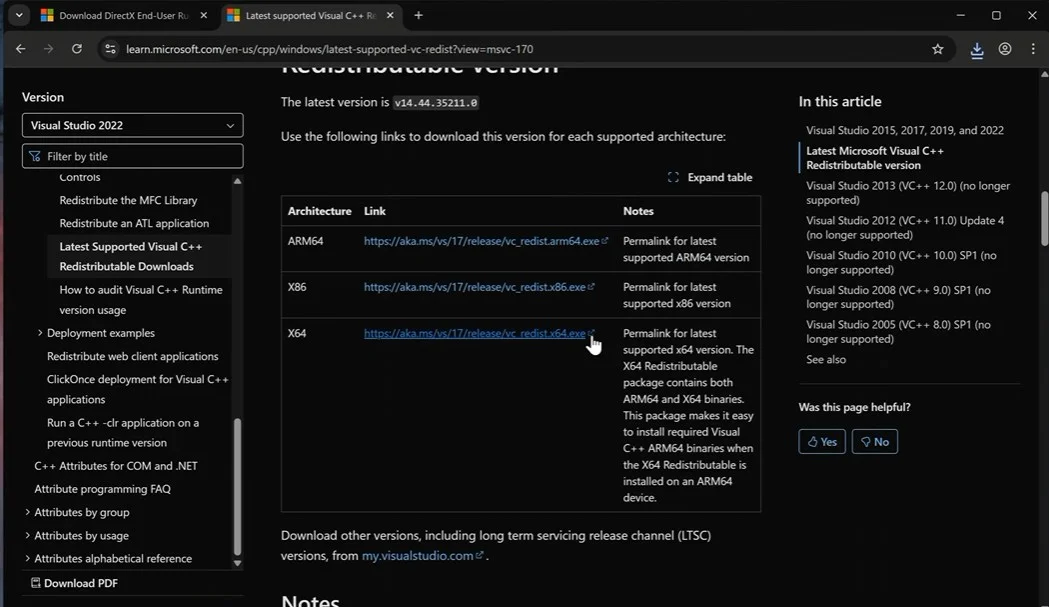Download the ARM64 vc_redist link
The width and height of the screenshot is (1049, 607).
tap(481, 241)
